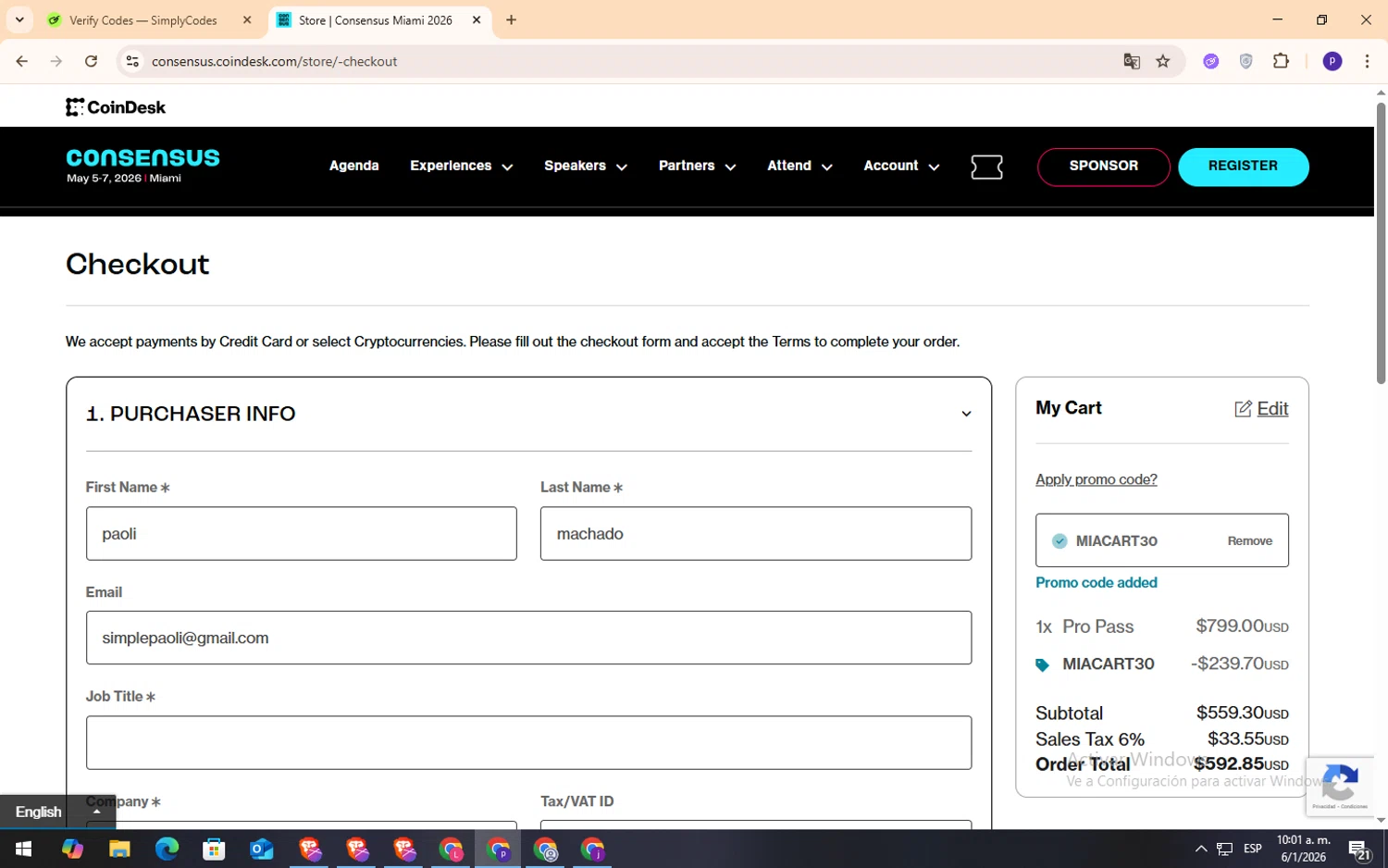
Task: Click the purple extension icon in toolbar
Action: [x=1210, y=61]
